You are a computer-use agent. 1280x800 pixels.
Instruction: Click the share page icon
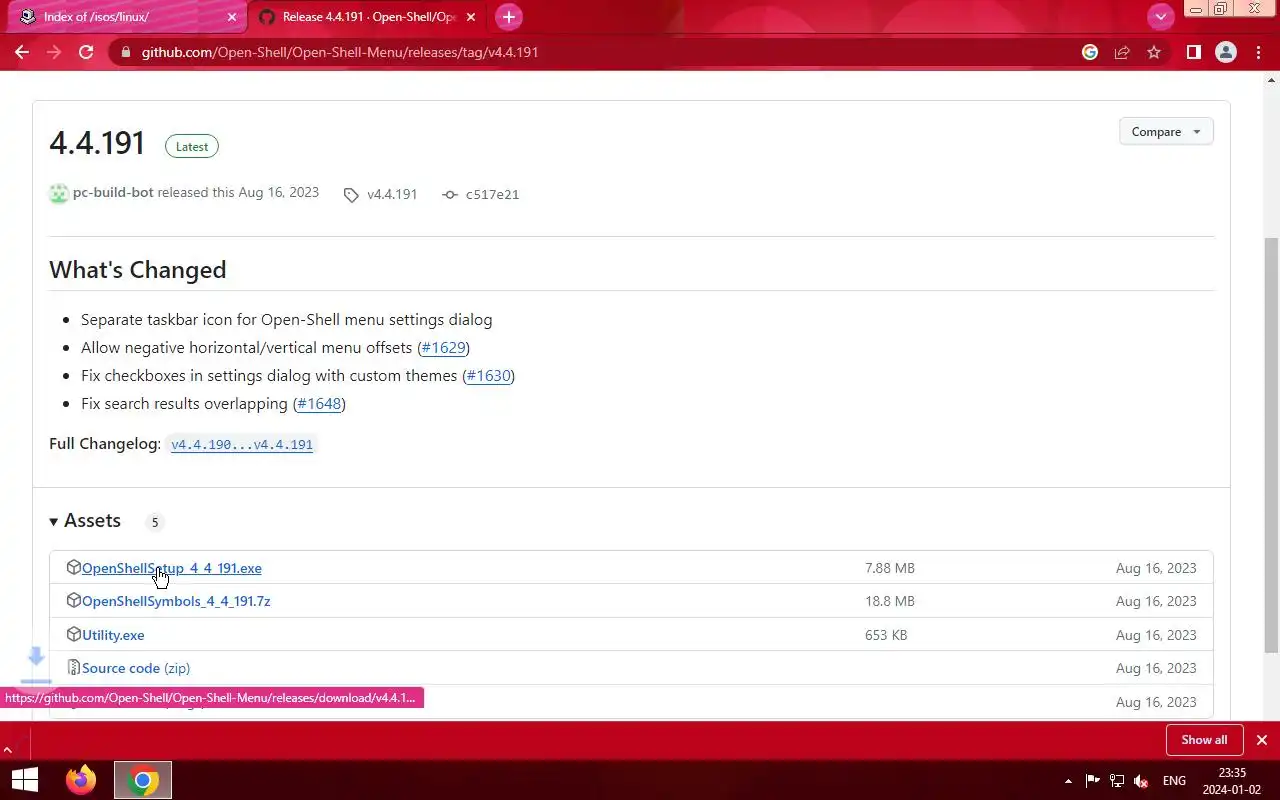pyautogui.click(x=1122, y=52)
